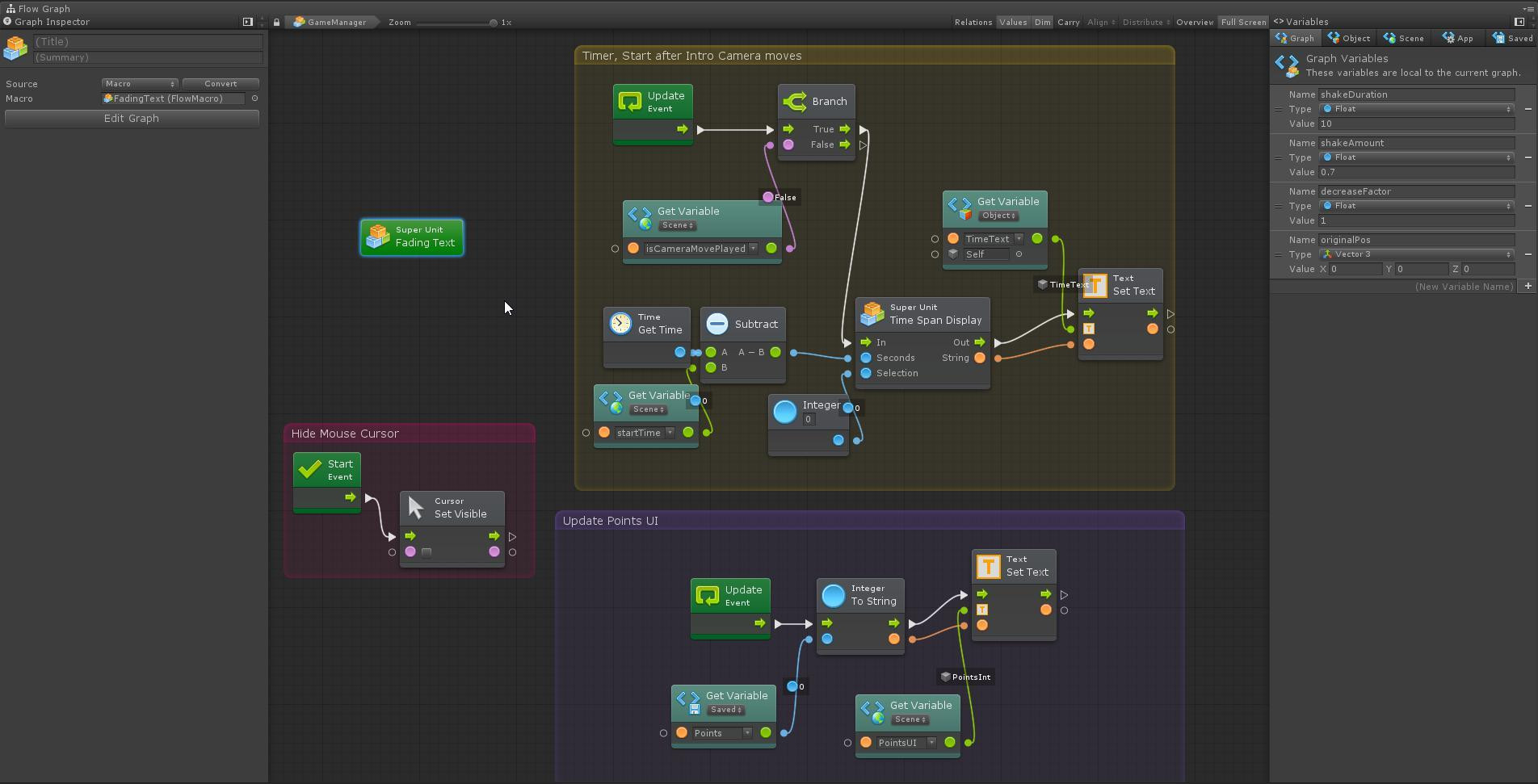Click the graph Title input field

coord(148,42)
